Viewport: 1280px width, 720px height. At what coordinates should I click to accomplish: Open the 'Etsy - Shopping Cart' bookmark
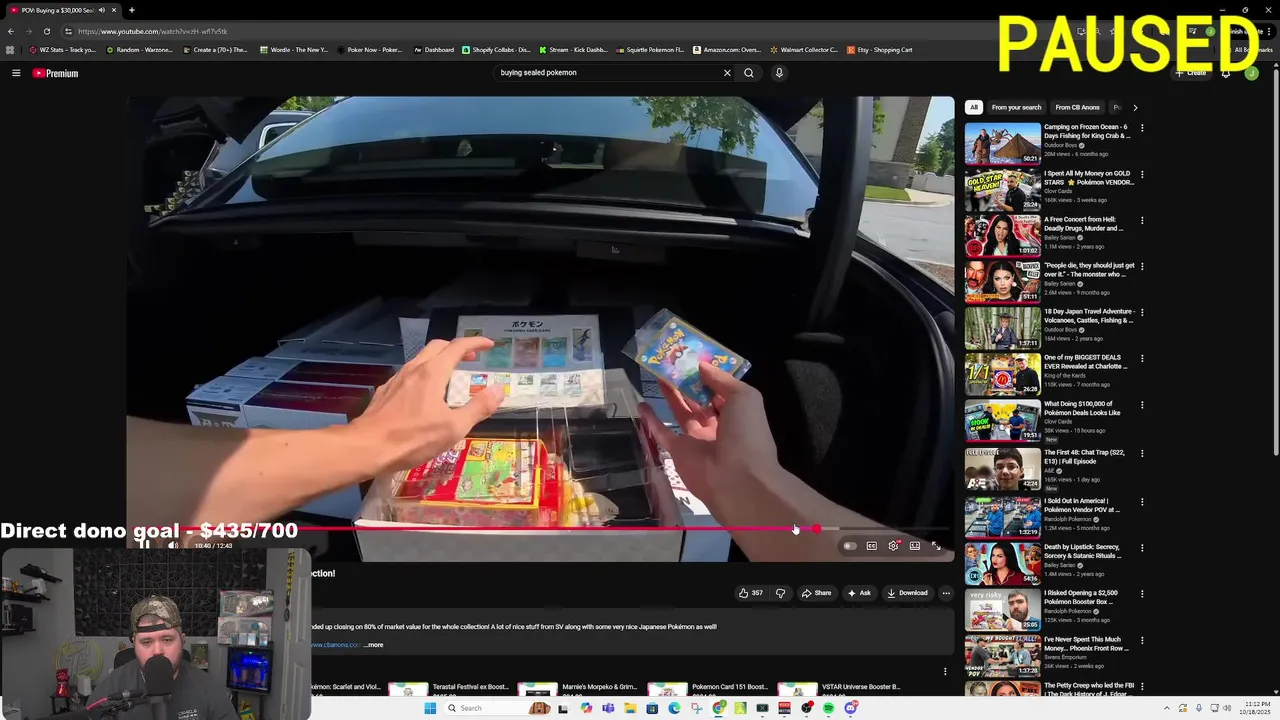tap(879, 50)
